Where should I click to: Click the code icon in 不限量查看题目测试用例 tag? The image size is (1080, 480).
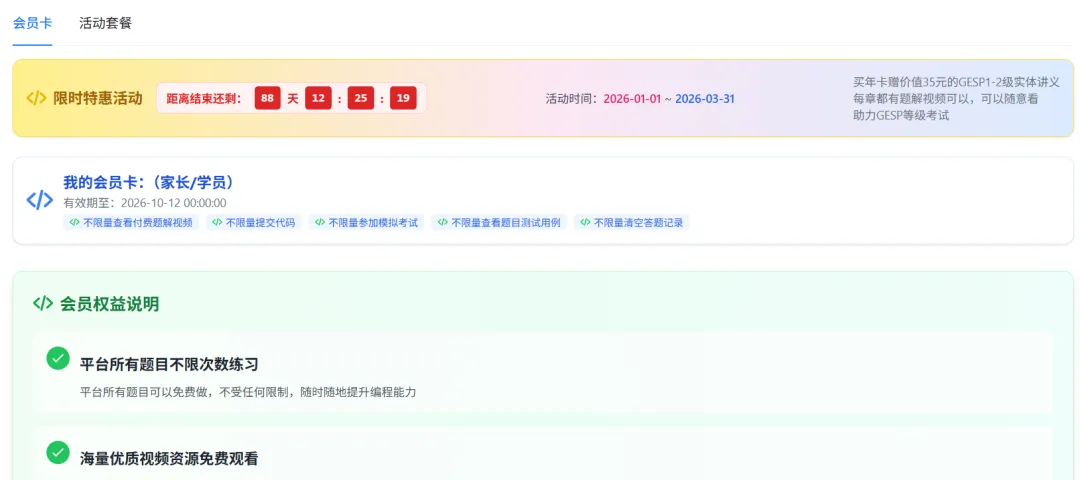click(x=443, y=222)
